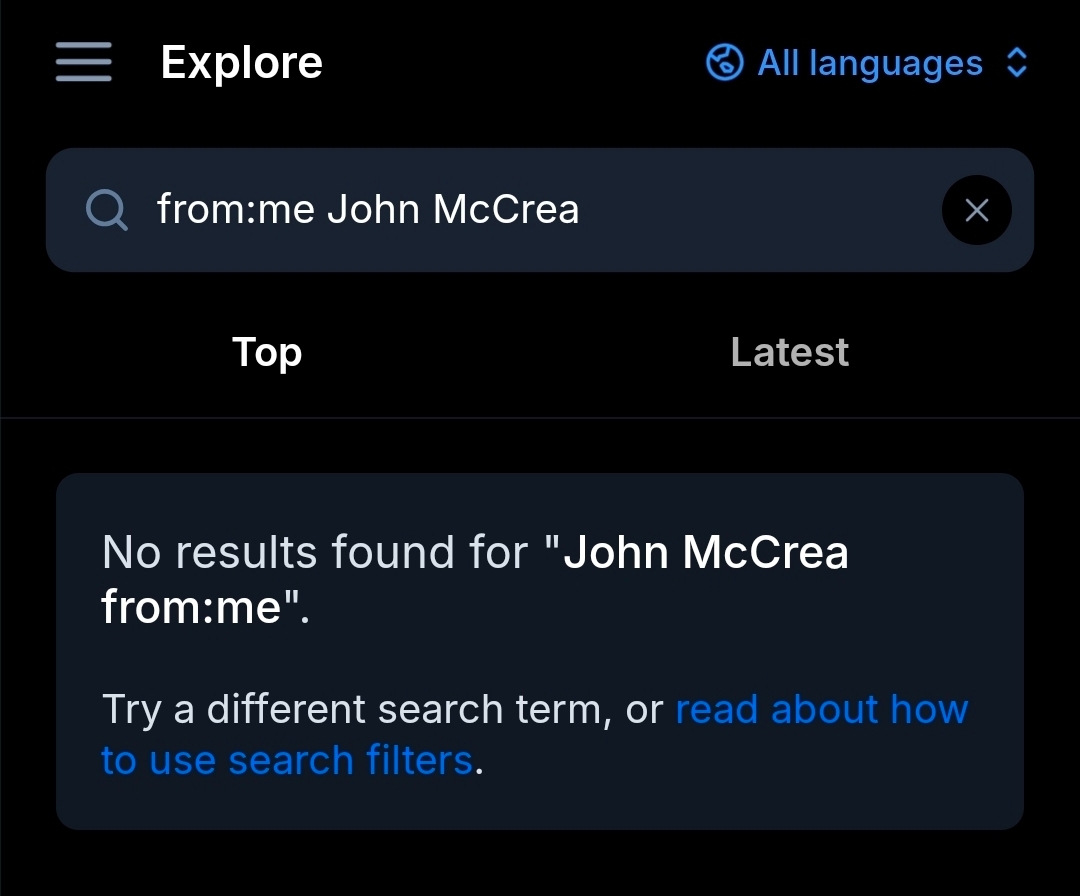This screenshot has width=1080, height=896.
Task: Click the Explore page title
Action: (x=241, y=63)
